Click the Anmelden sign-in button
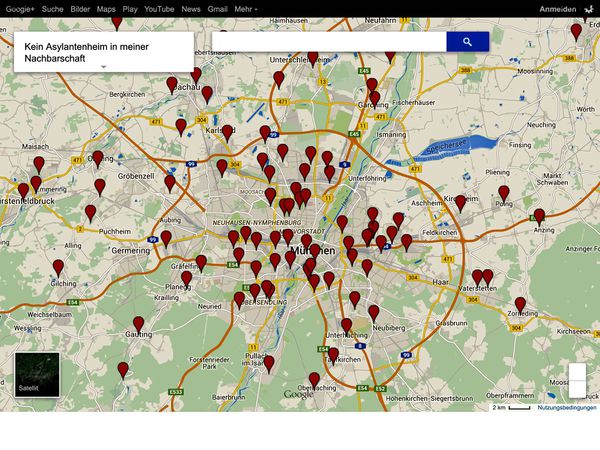600x450 pixels. pyautogui.click(x=557, y=9)
